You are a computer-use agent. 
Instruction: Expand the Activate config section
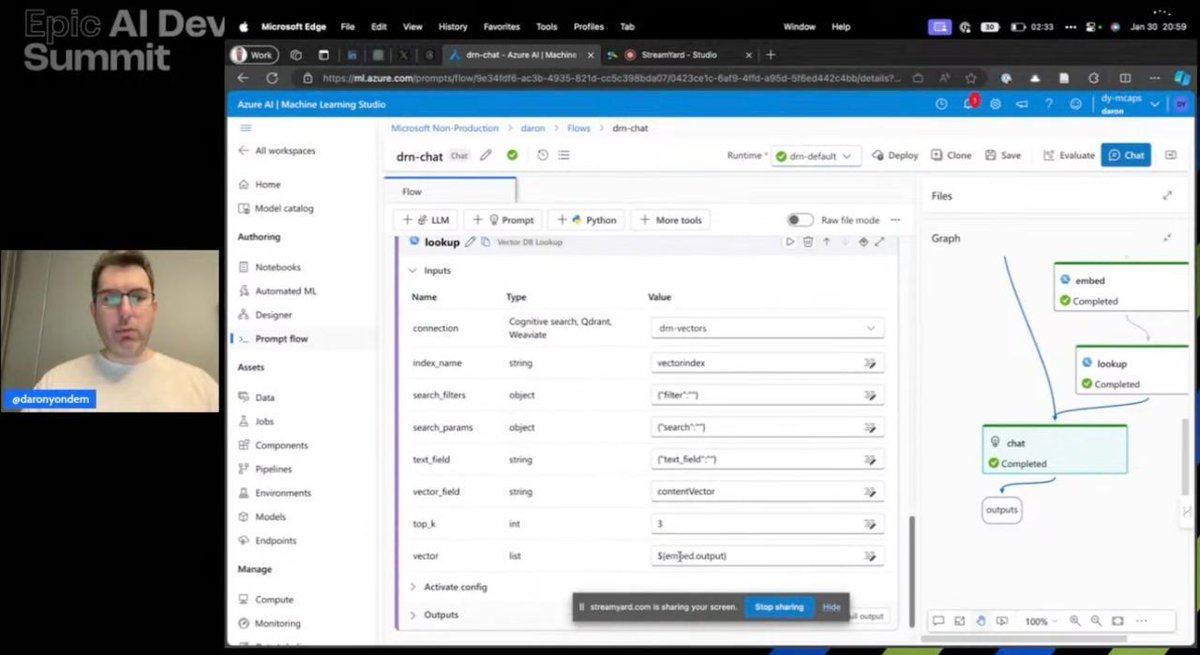pos(449,587)
